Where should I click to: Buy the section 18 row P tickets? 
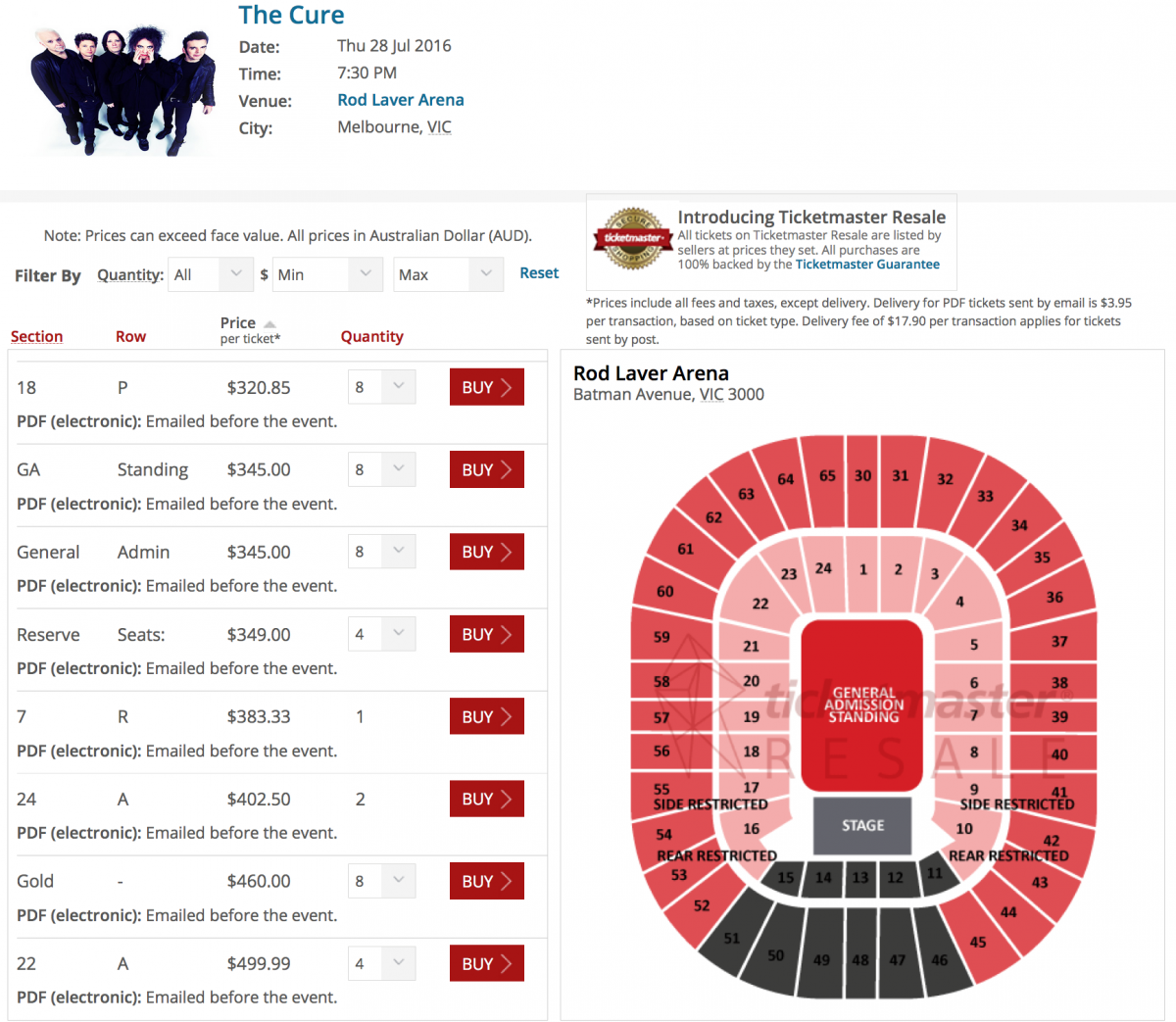pos(486,387)
